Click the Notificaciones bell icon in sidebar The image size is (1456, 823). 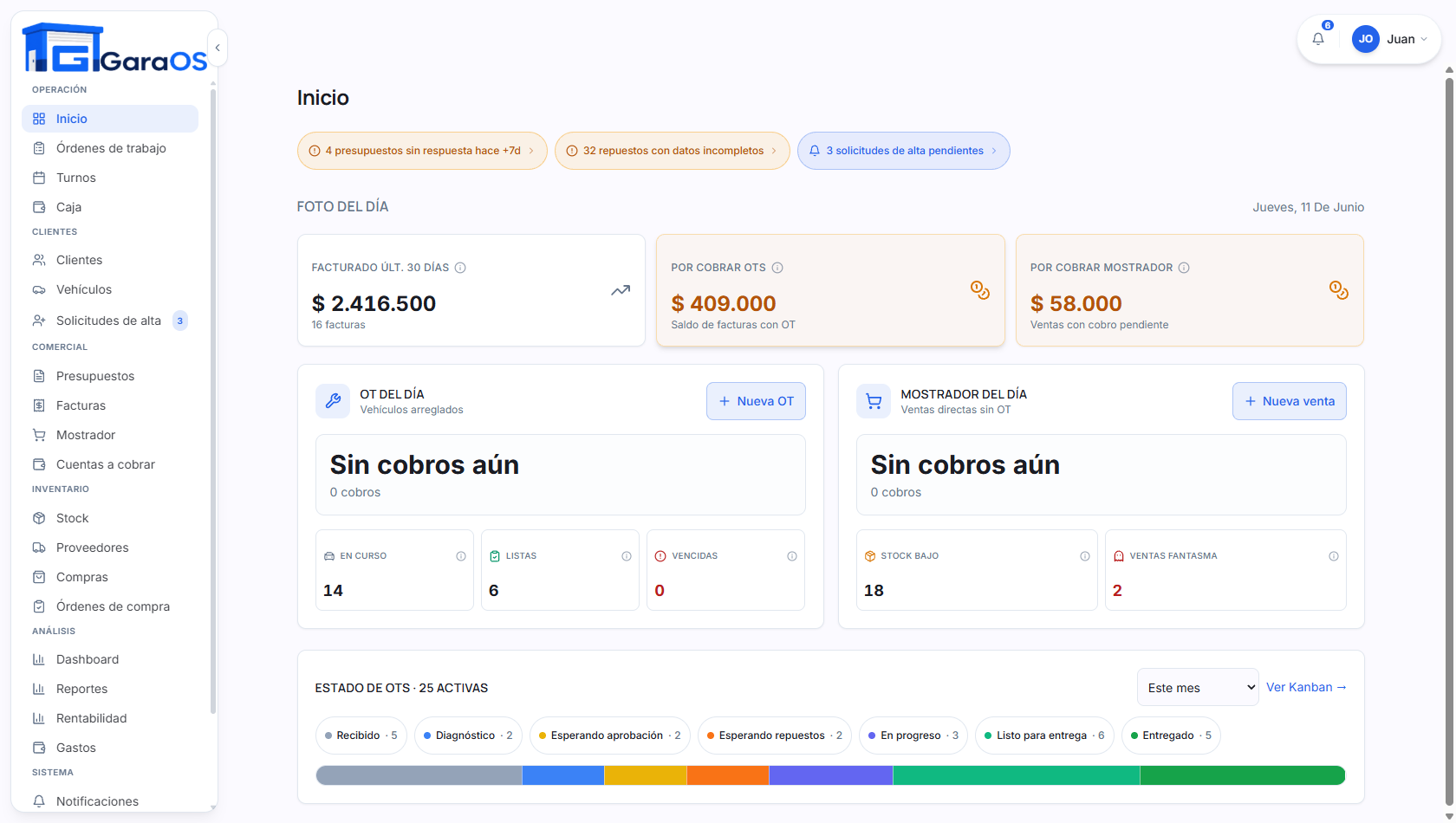[39, 801]
